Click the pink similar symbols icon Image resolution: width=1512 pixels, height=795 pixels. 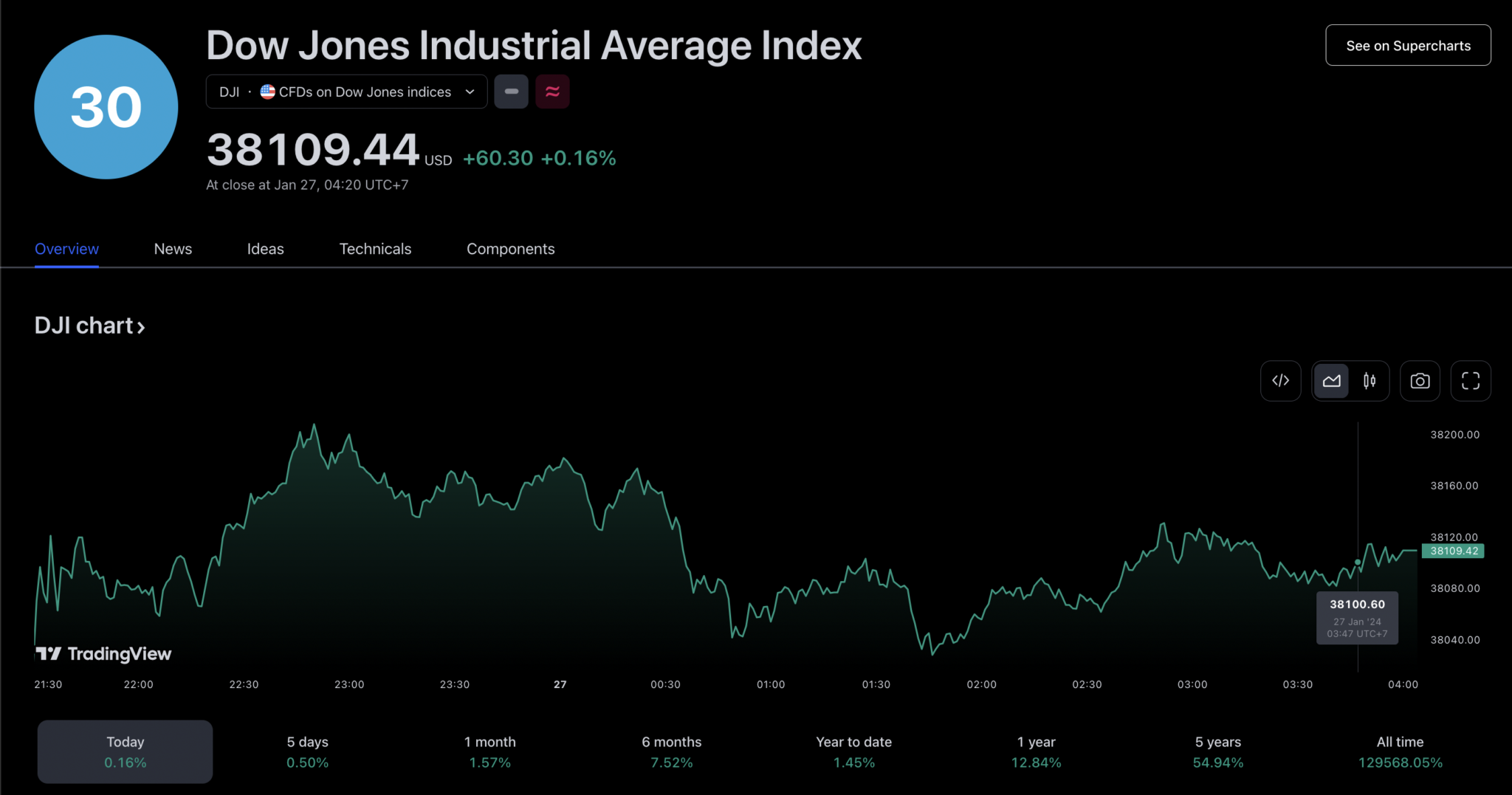pos(552,91)
